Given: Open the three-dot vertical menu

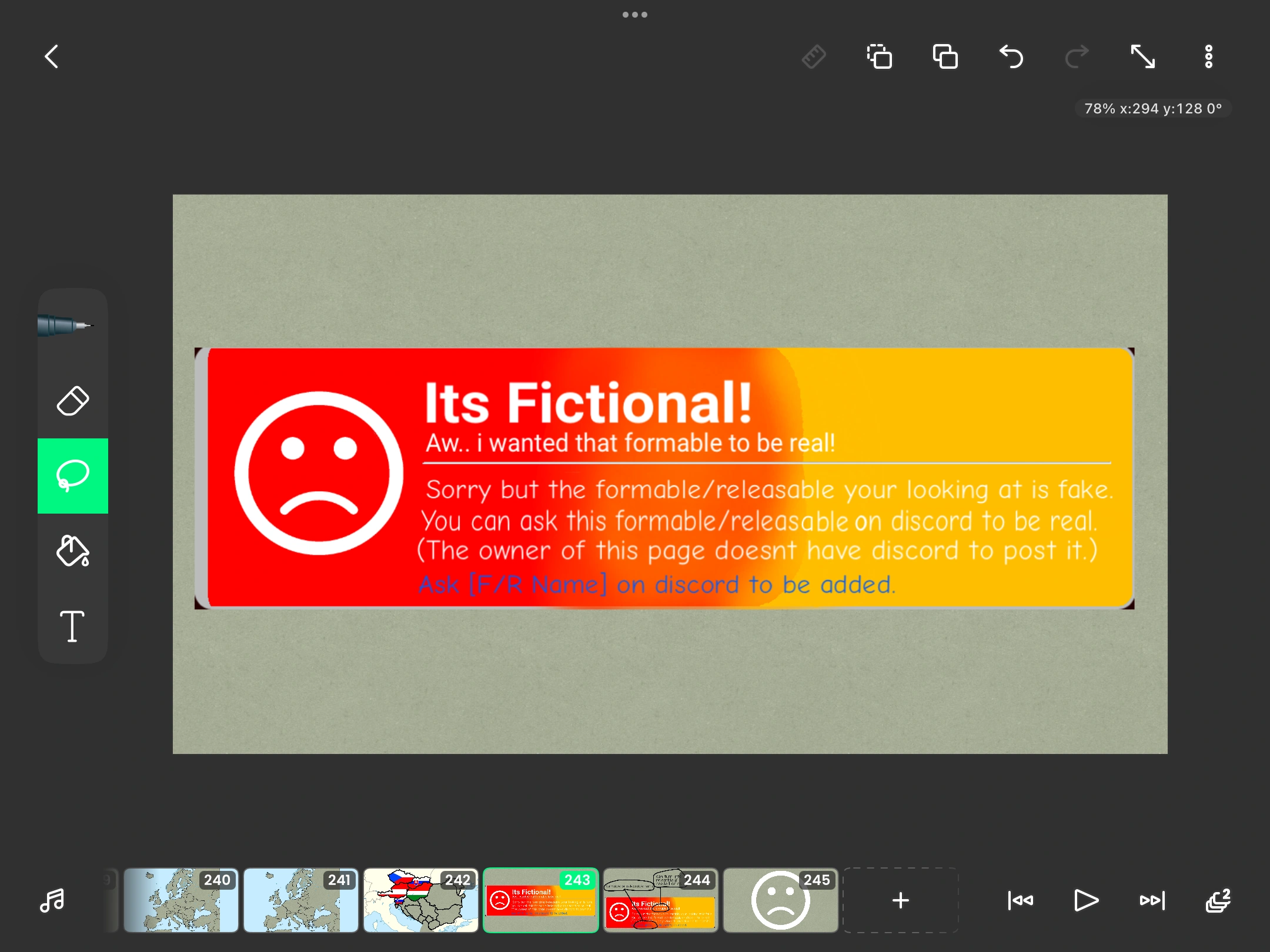Looking at the screenshot, I should click(x=1208, y=57).
